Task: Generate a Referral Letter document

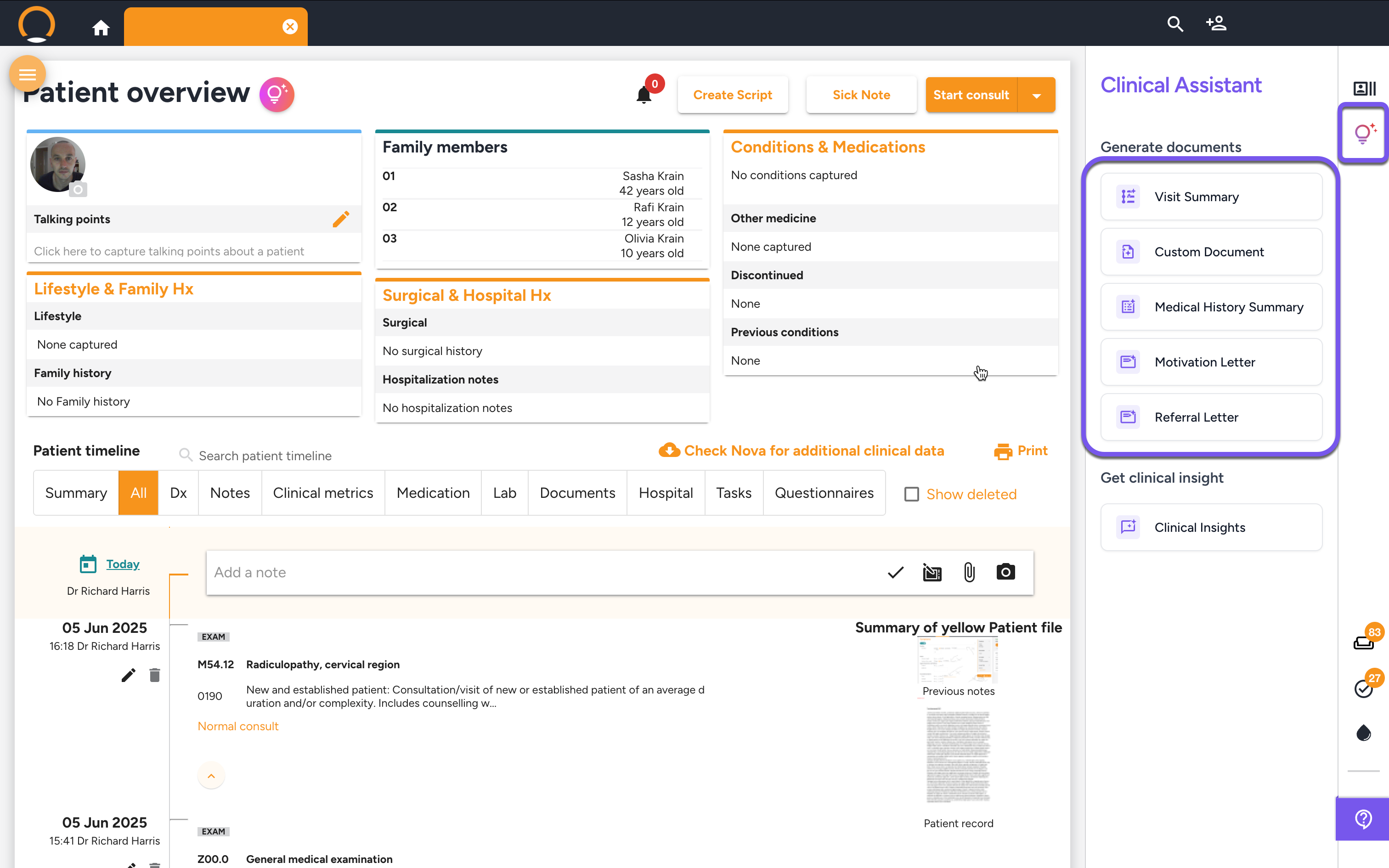Action: point(1211,417)
